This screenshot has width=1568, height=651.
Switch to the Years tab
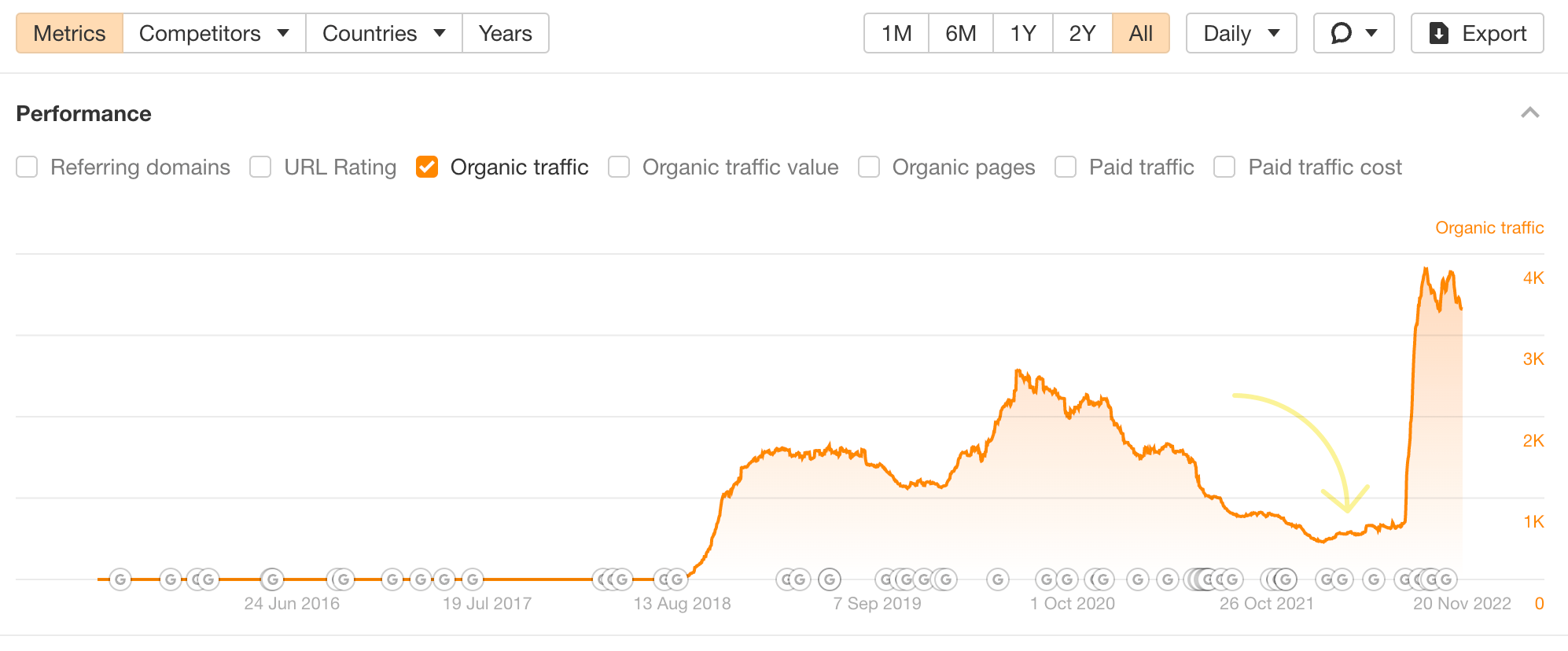(505, 33)
